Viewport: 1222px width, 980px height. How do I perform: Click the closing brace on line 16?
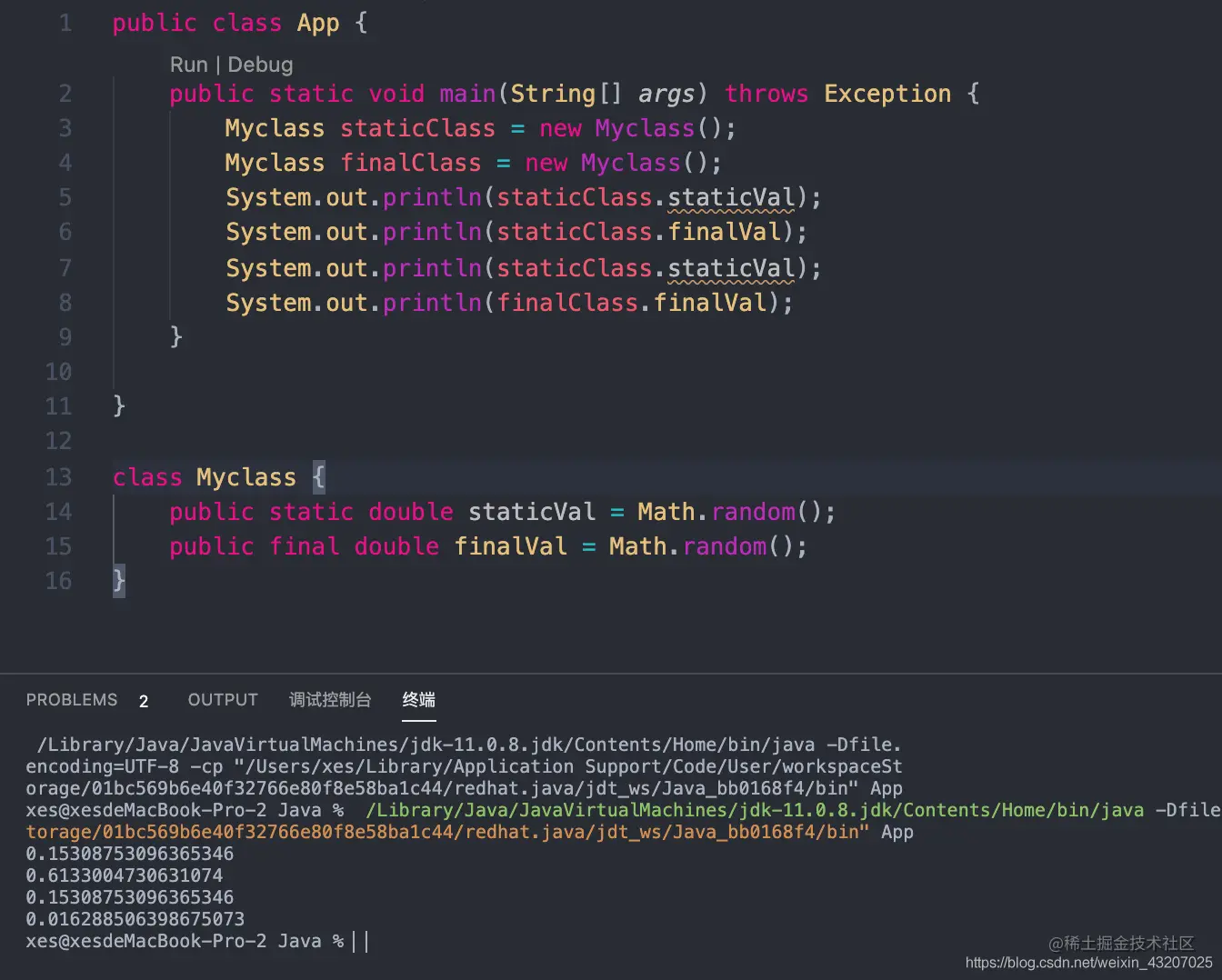click(x=119, y=581)
